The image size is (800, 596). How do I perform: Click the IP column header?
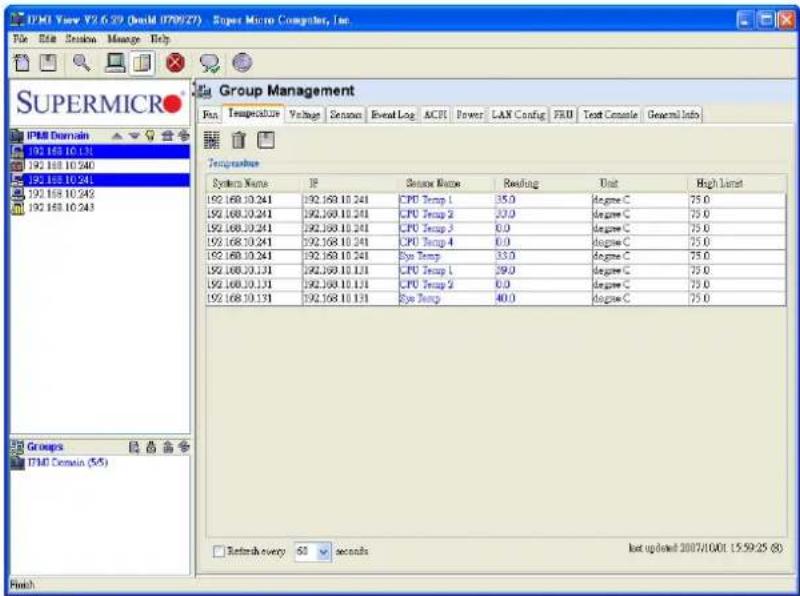[x=351, y=183]
